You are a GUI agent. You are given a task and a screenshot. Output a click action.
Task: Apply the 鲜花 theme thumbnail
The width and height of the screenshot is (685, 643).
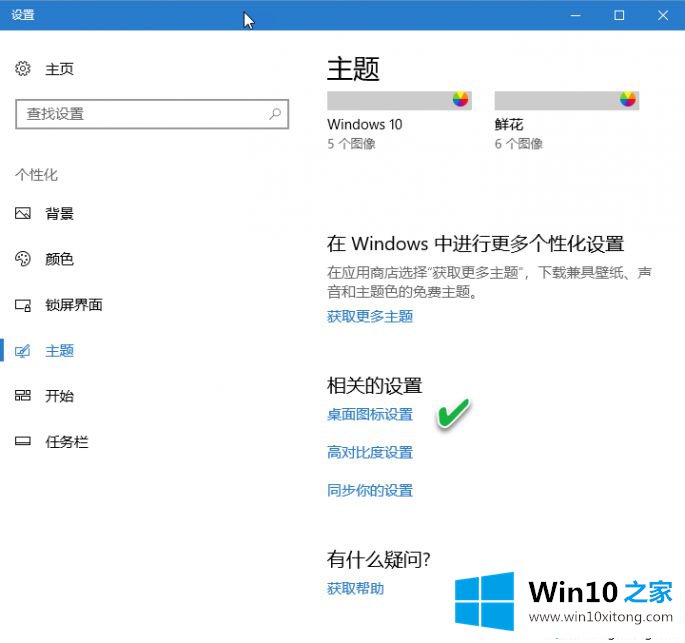tap(567, 100)
